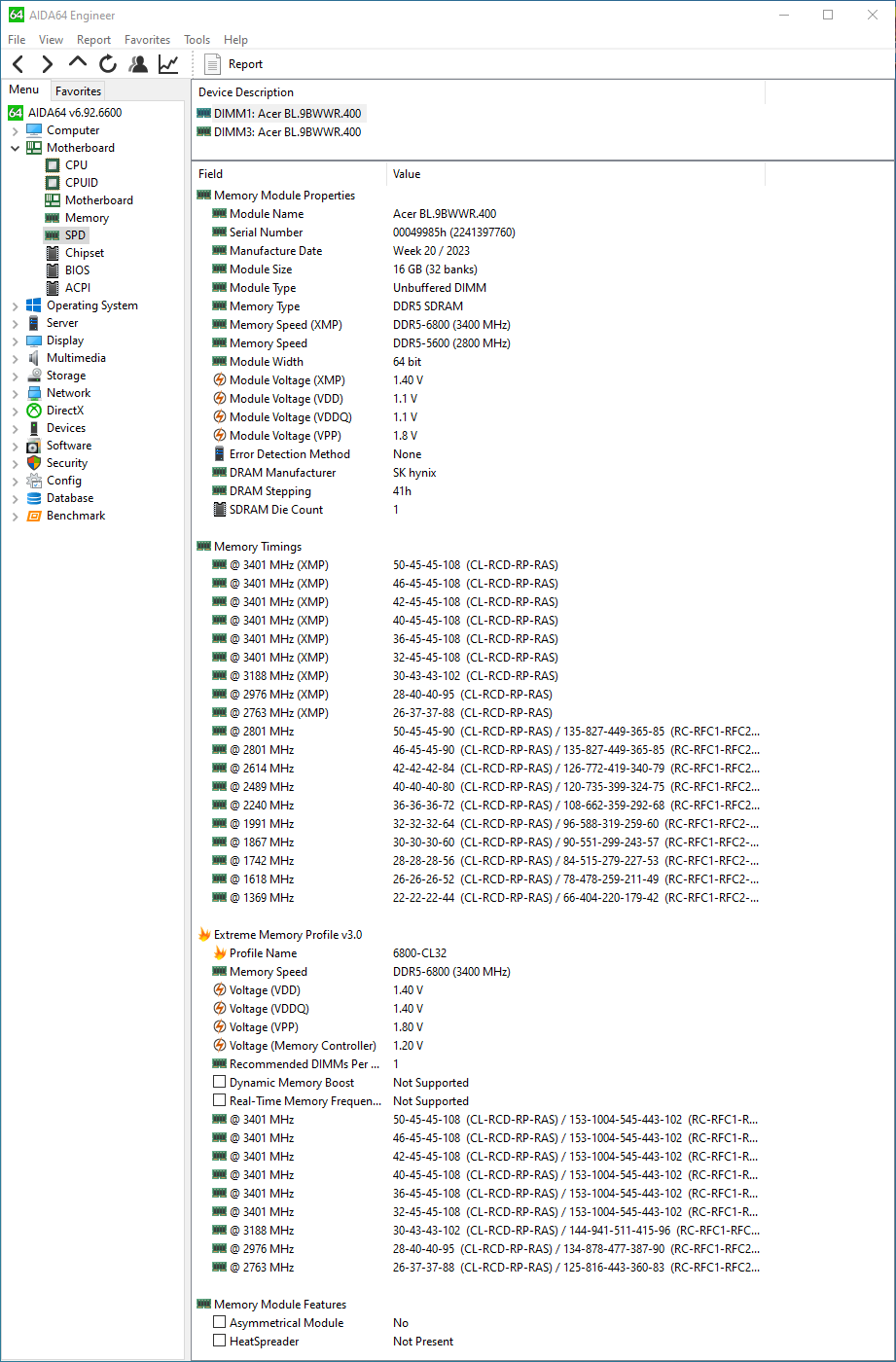Image resolution: width=896 pixels, height=1362 pixels.
Task: Select DIMM1: Acer BL.9BWWR.400 device
Action: [280, 114]
